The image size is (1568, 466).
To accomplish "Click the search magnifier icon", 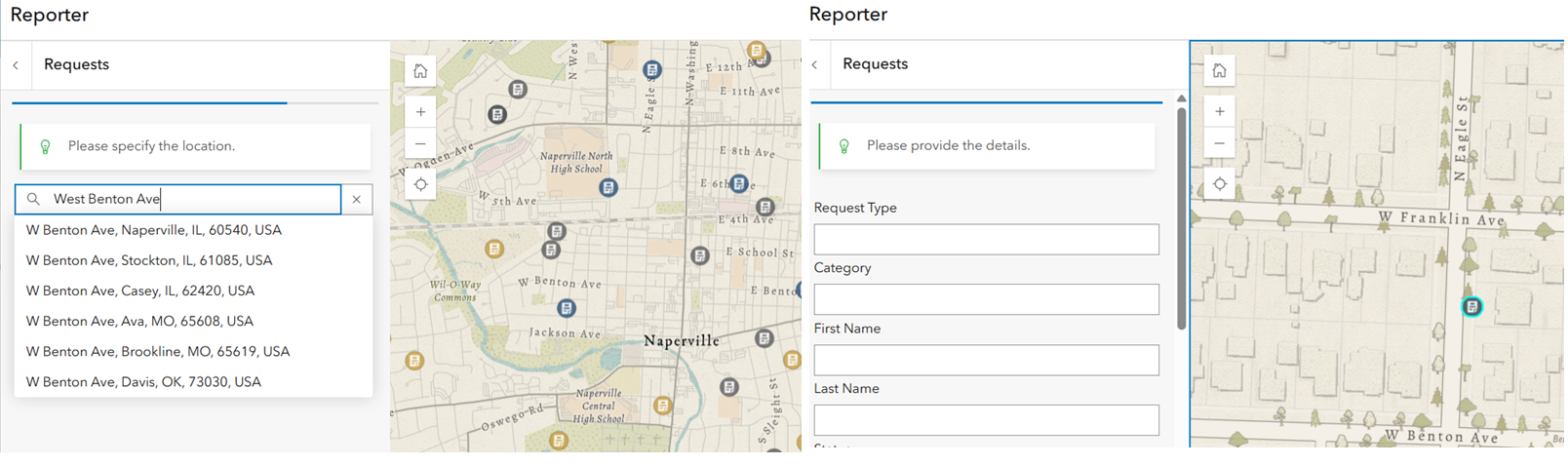I will [x=33, y=199].
